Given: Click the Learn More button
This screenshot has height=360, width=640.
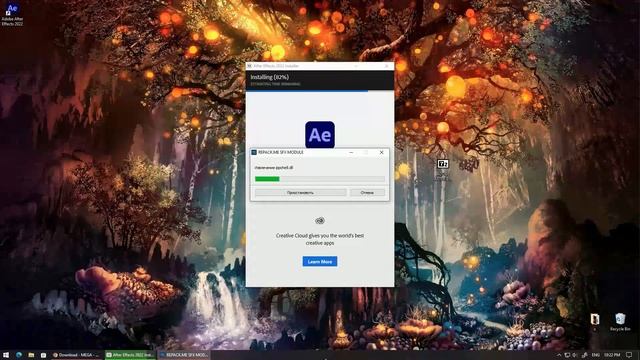Looking at the screenshot, I should click(x=320, y=261).
